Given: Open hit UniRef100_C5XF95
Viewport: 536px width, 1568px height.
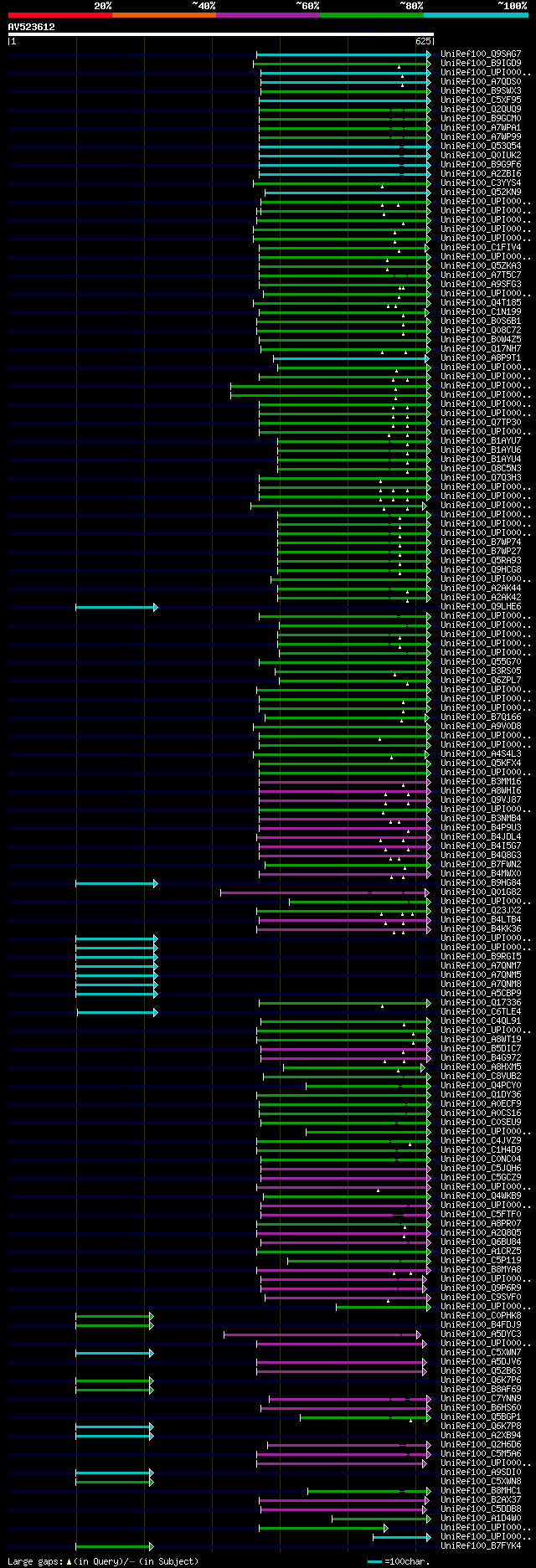Looking at the screenshot, I should pos(481,100).
